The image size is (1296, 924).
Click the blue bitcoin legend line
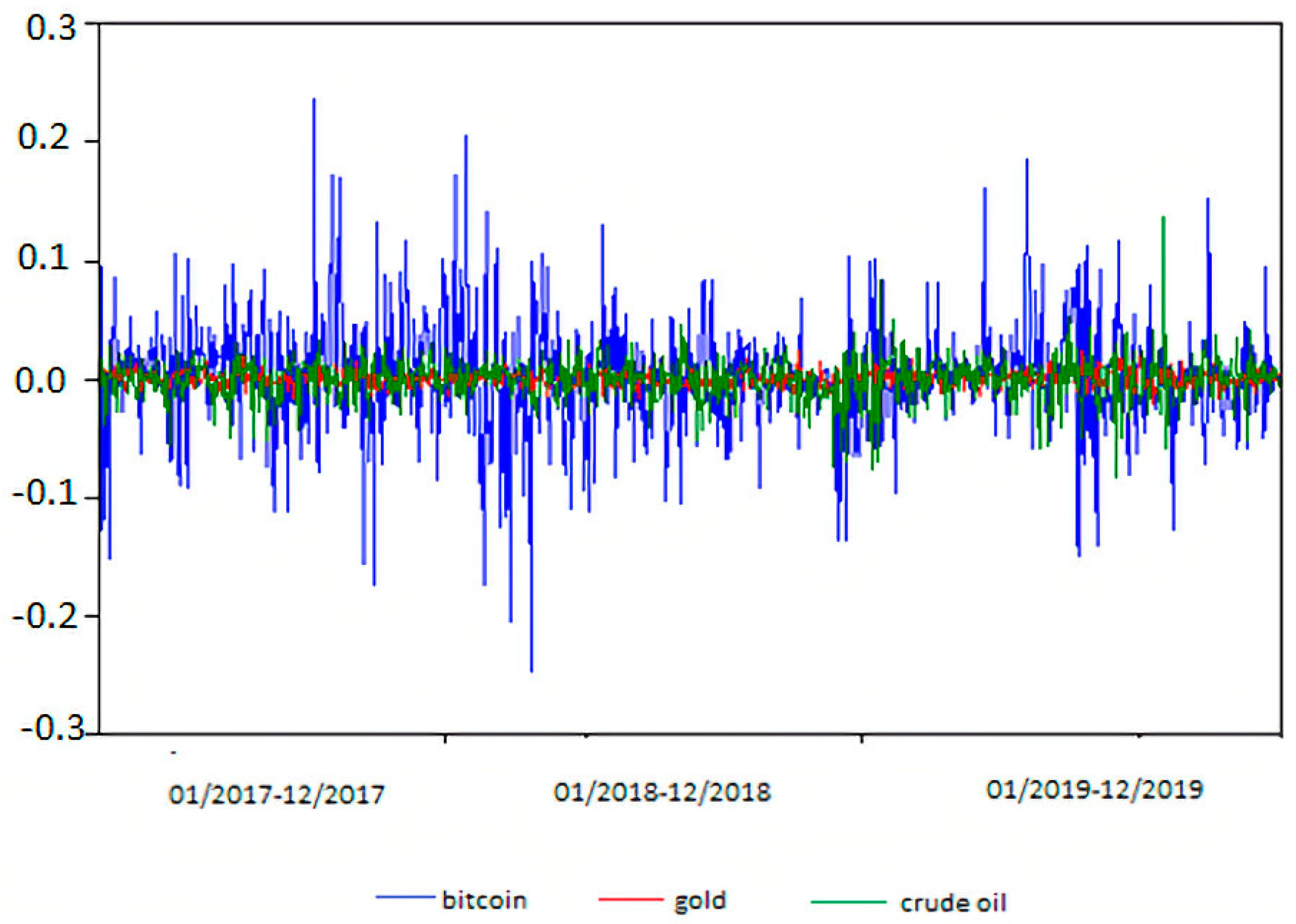pos(405,897)
